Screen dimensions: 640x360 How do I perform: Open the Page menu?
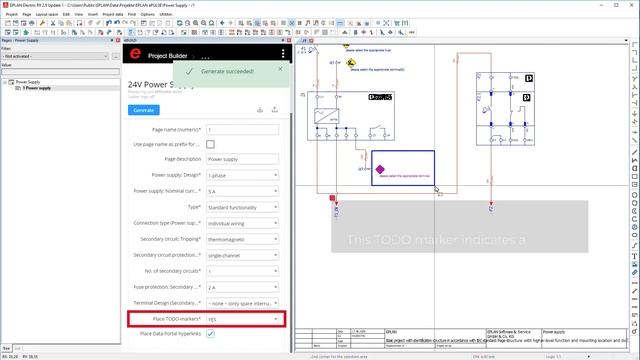coord(27,14)
